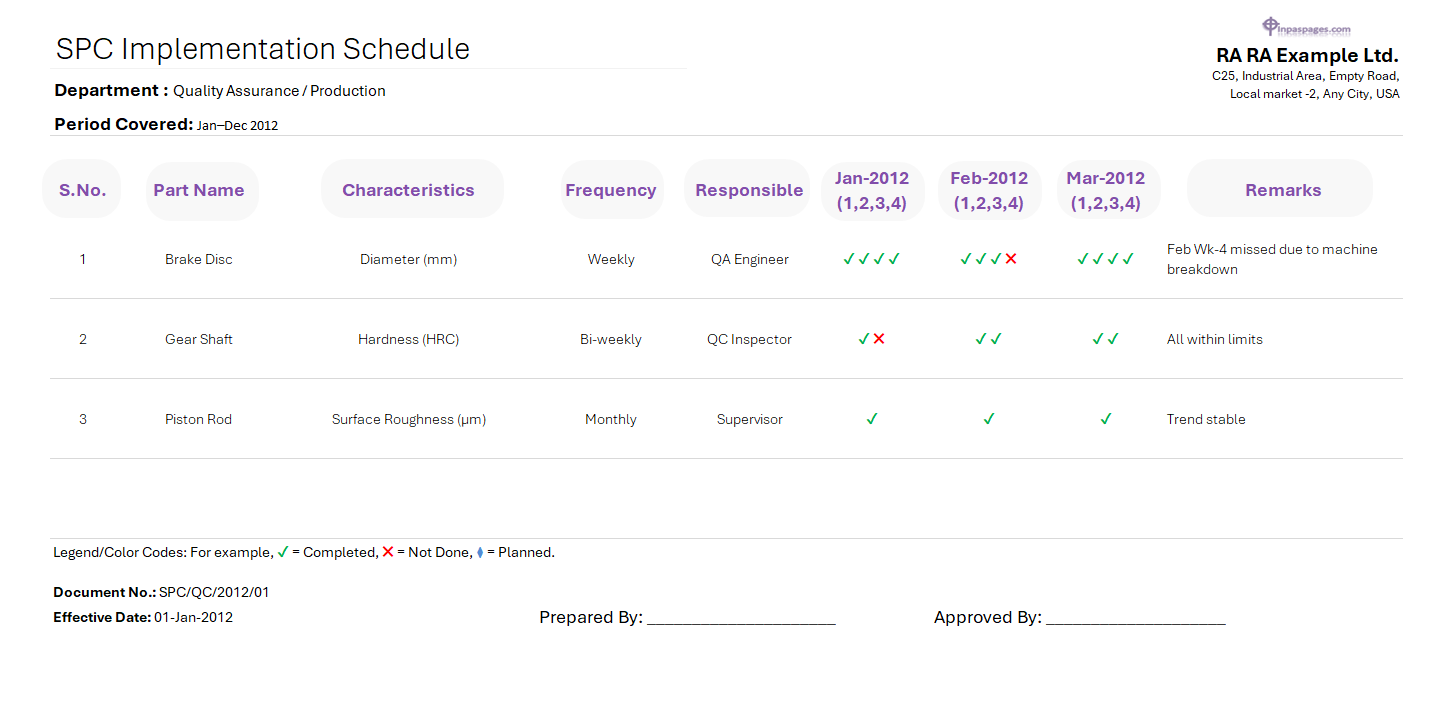Image resolution: width=1444 pixels, height=701 pixels.
Task: Click the red X in the legend
Action: 388,552
